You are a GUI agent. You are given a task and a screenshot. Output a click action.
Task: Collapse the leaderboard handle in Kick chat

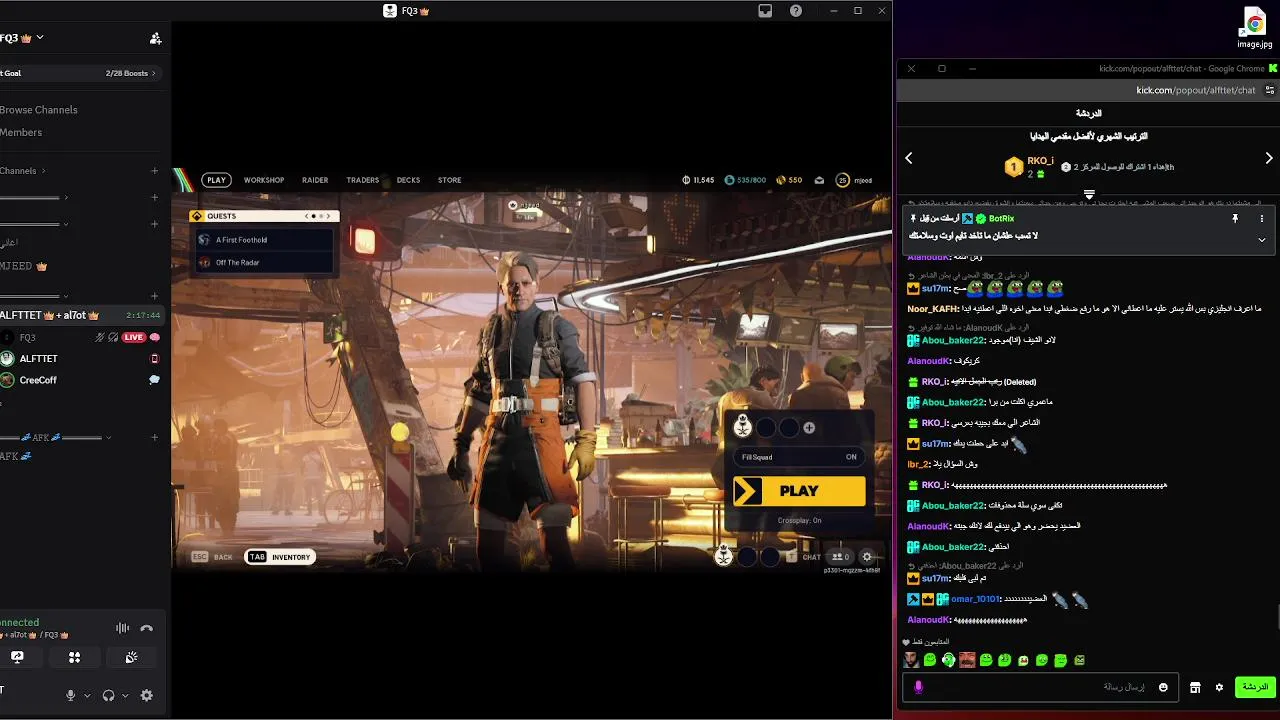(1089, 194)
